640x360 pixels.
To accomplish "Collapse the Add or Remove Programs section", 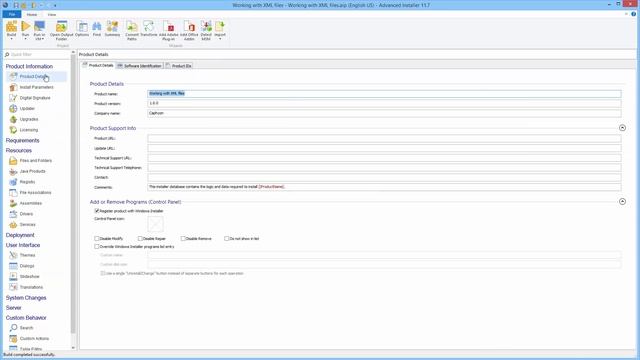I will pyautogui.click(x=622, y=201).
